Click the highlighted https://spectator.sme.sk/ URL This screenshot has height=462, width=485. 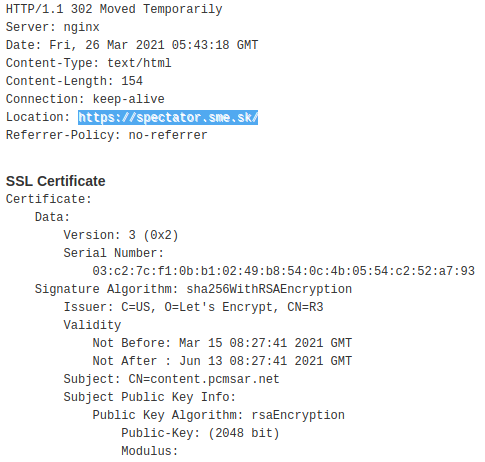[168, 117]
